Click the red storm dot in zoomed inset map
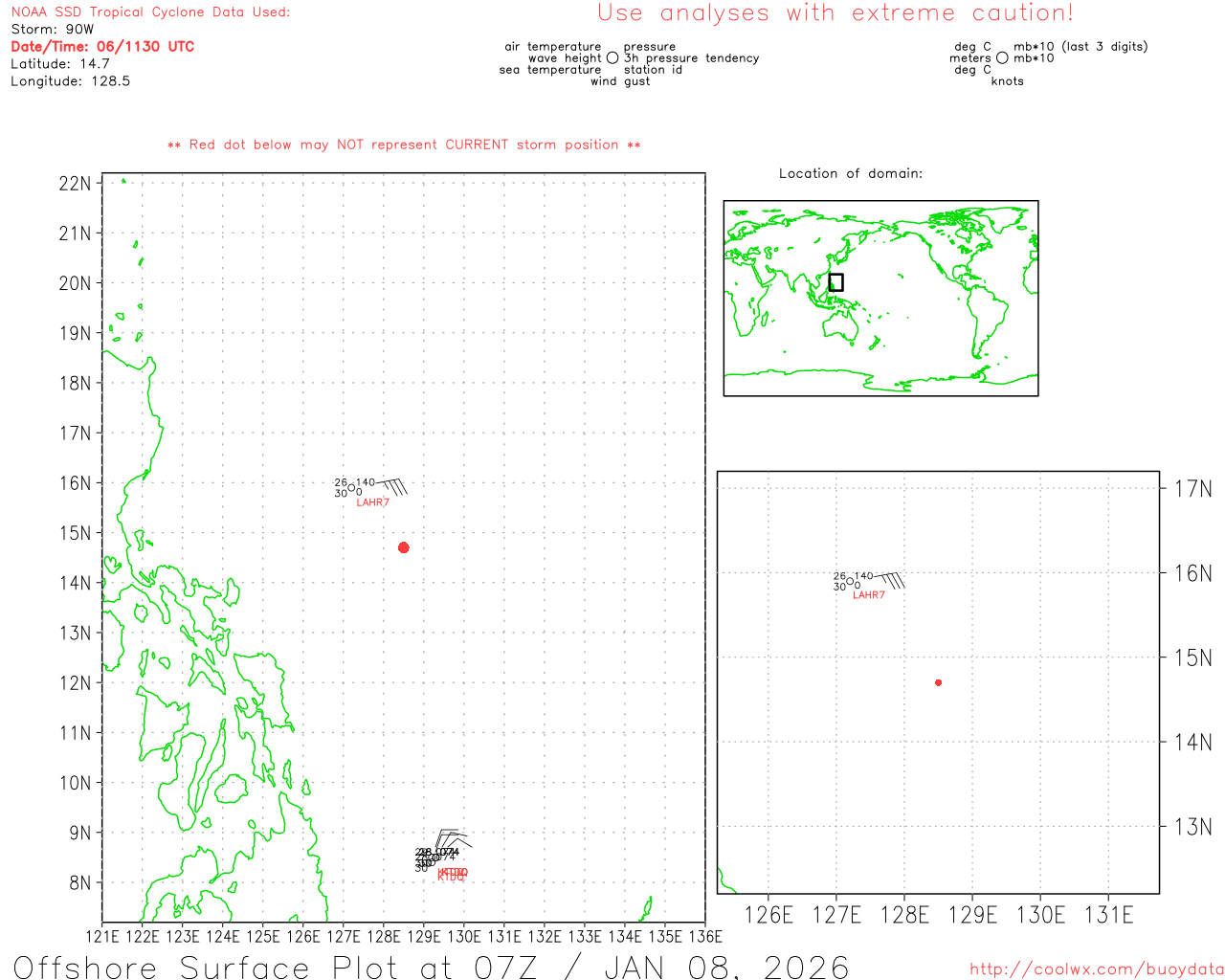 pos(938,682)
